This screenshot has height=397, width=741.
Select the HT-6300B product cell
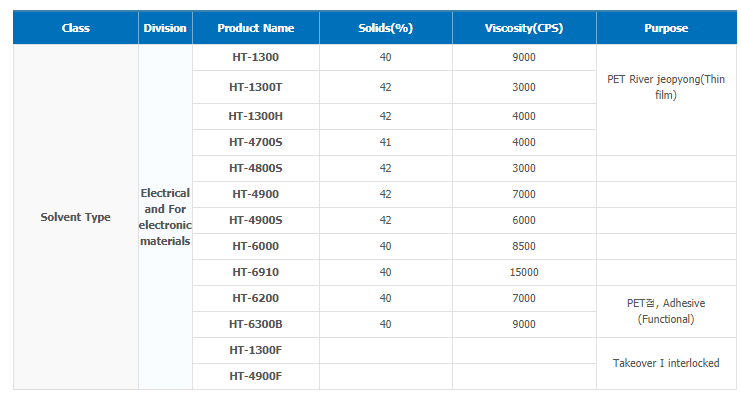click(x=256, y=324)
